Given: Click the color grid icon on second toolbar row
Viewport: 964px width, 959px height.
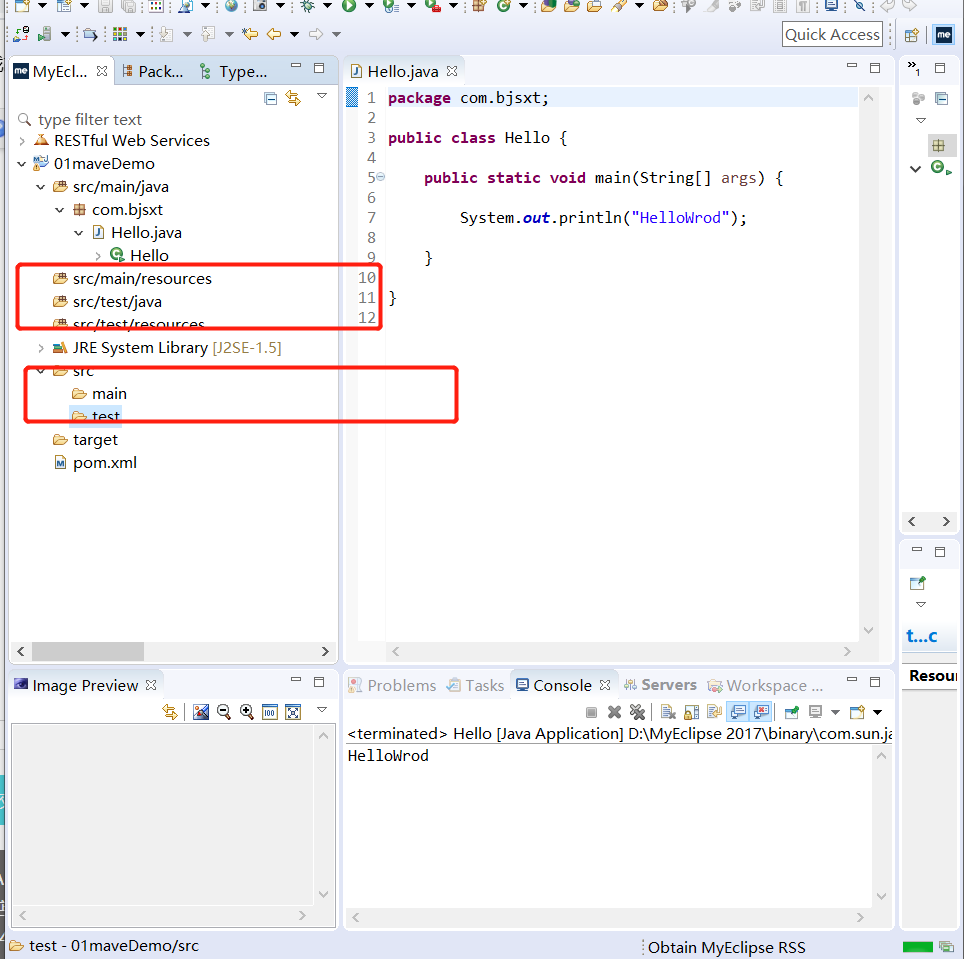Looking at the screenshot, I should pos(120,34).
